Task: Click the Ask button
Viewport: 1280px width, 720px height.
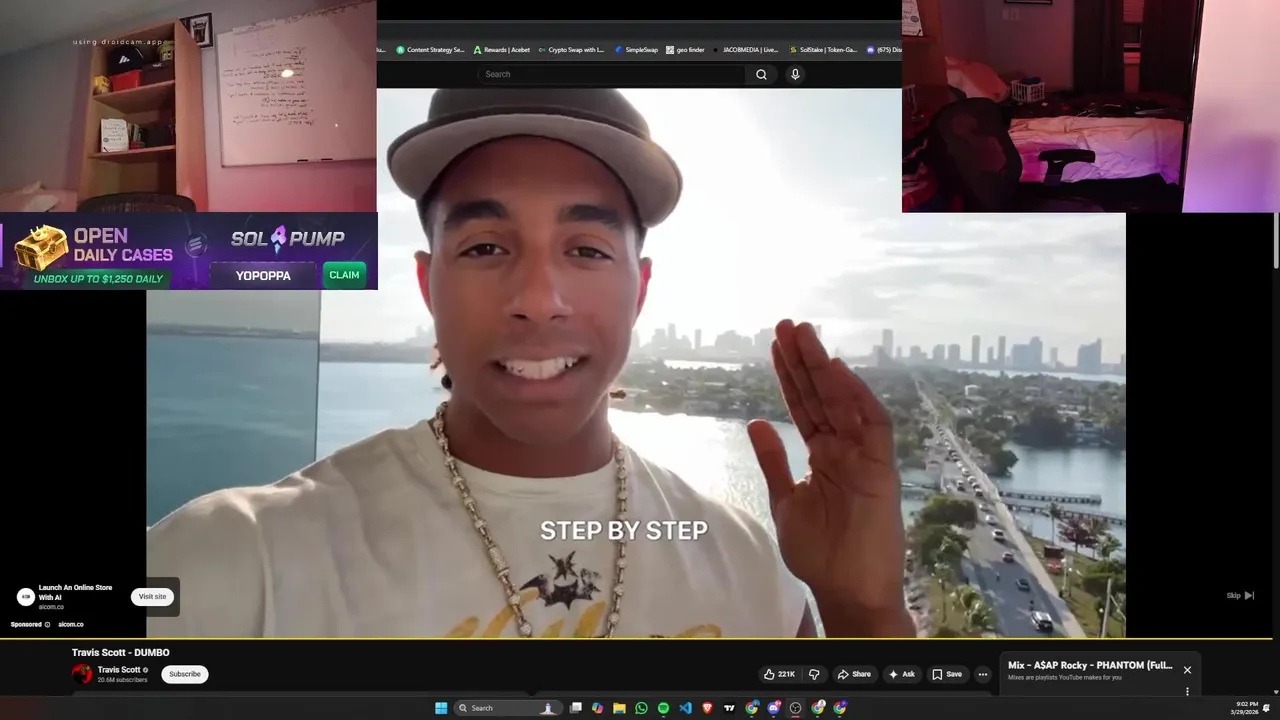Action: (x=901, y=674)
